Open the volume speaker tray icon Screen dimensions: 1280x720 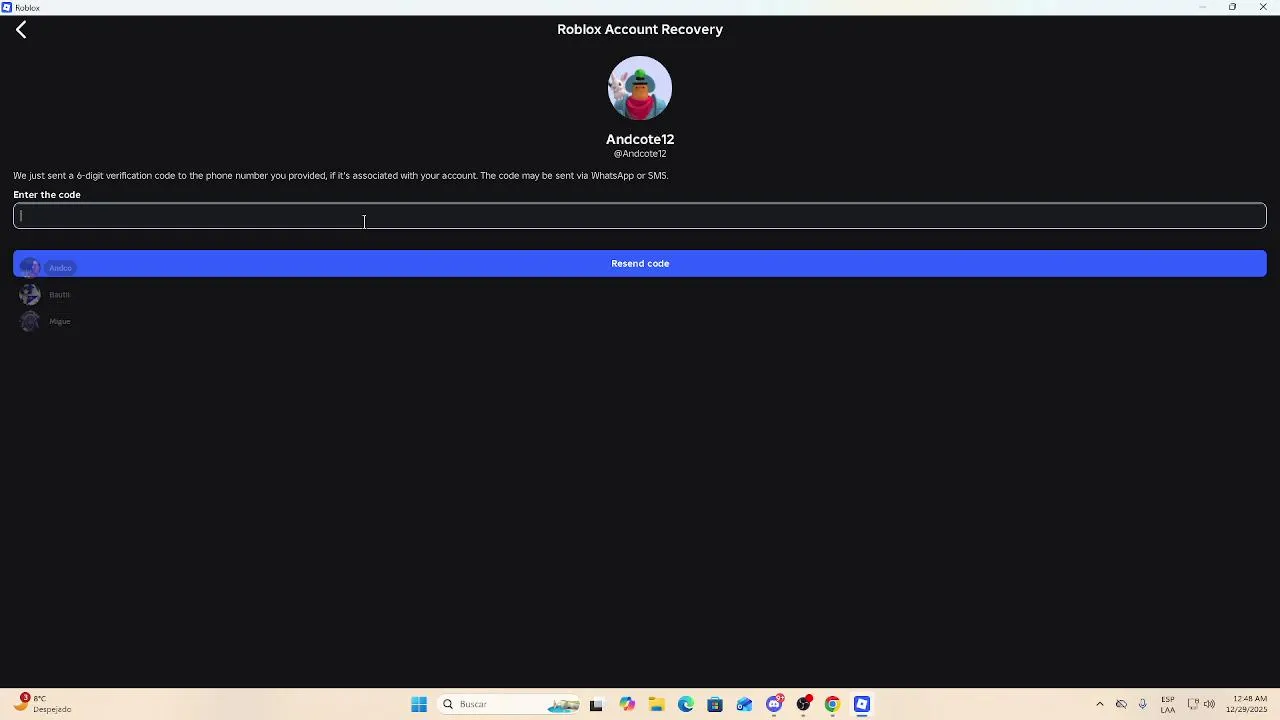[x=1210, y=704]
